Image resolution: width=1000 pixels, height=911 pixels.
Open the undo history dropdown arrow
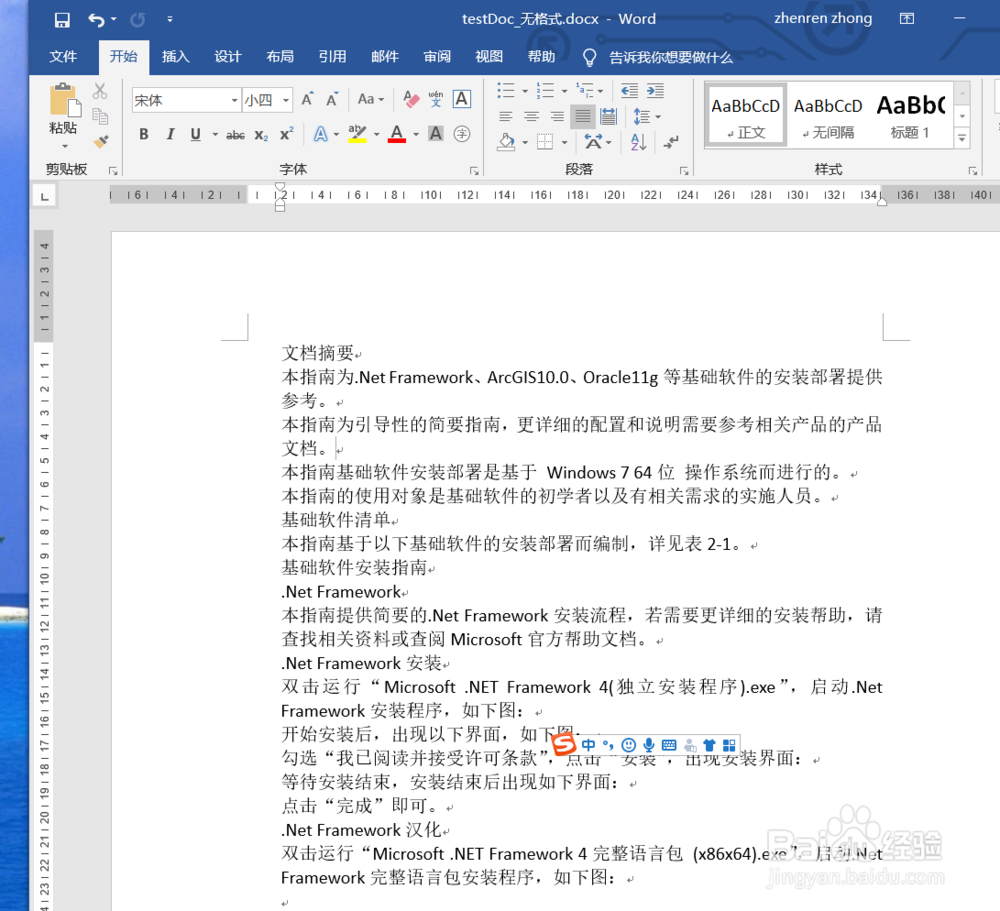[114, 20]
